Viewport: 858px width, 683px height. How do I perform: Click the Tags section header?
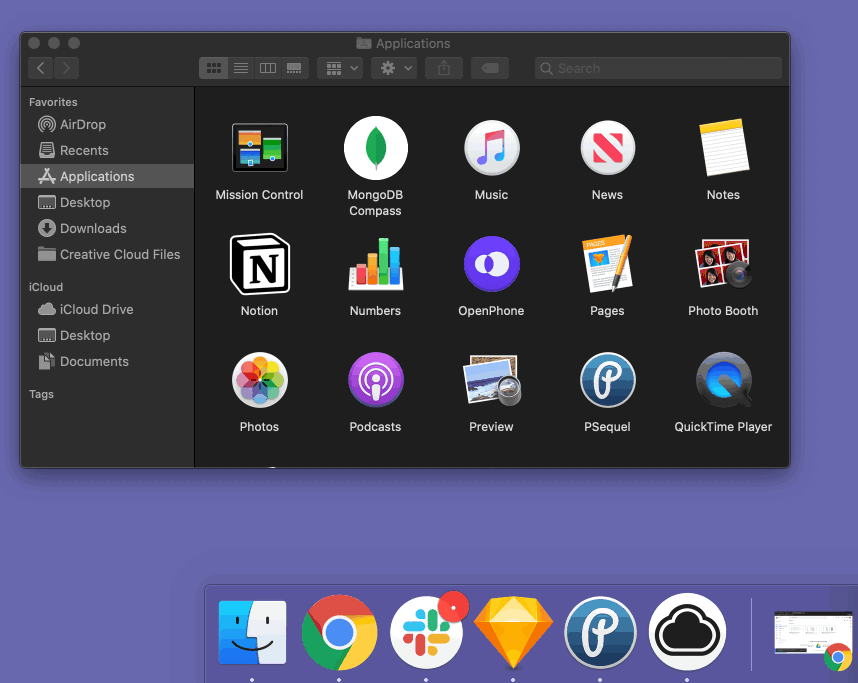41,394
